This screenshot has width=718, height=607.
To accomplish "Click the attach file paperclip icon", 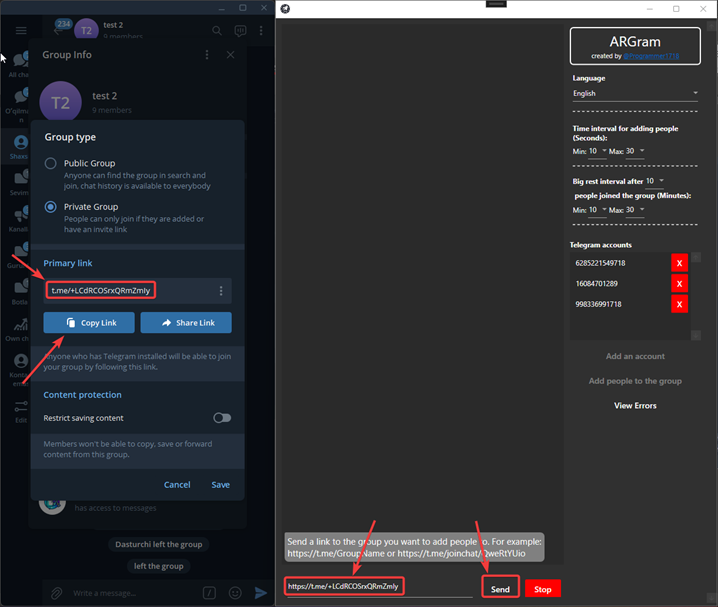I will tap(56, 593).
